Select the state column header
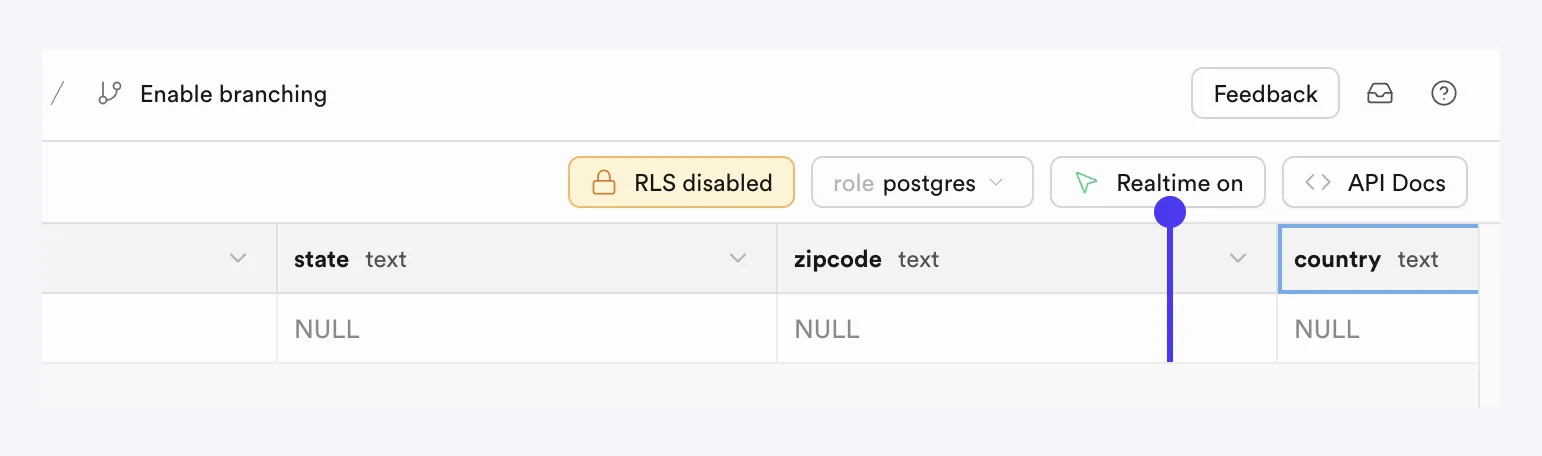Viewport: 1542px width, 456px height. tap(527, 259)
